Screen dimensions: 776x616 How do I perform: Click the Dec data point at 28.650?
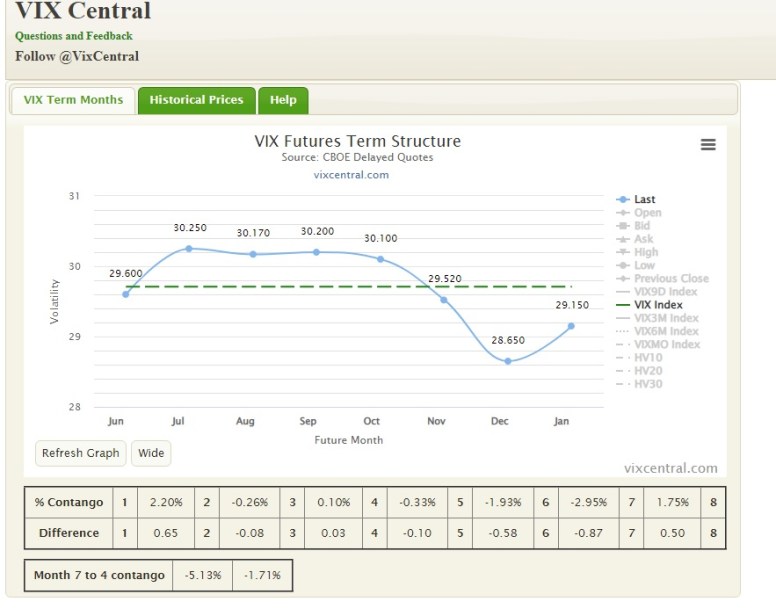tap(508, 361)
